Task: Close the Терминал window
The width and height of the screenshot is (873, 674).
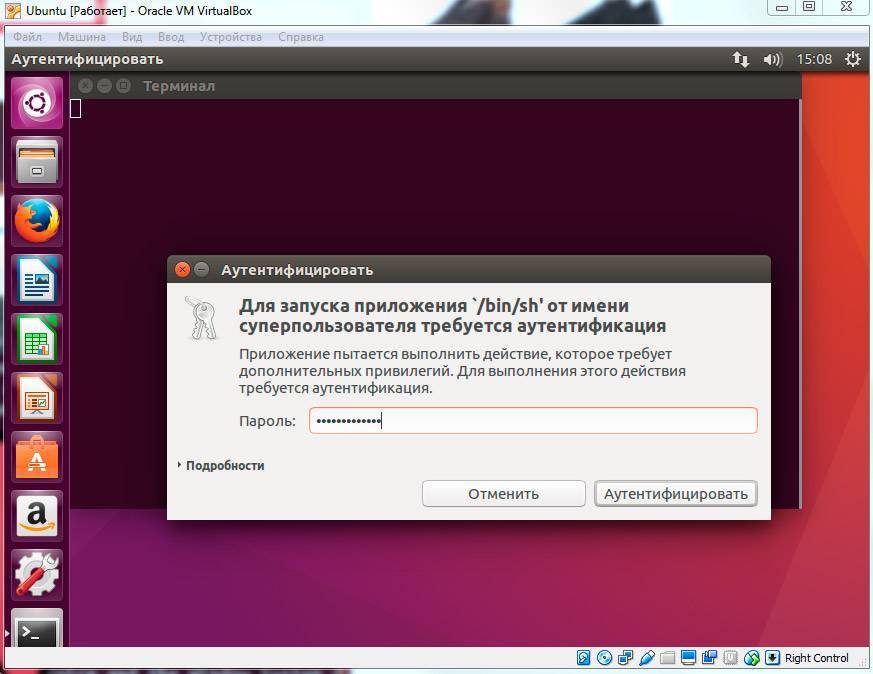Action: tap(85, 86)
